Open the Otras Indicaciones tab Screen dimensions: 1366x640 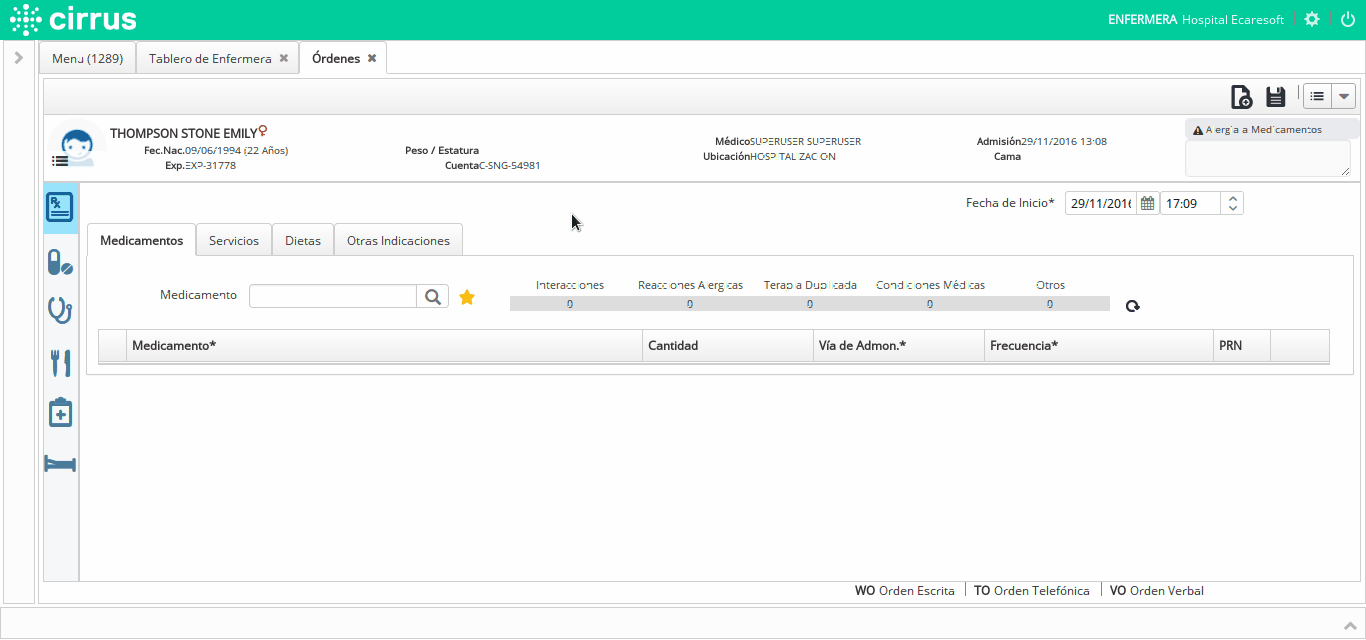point(398,241)
